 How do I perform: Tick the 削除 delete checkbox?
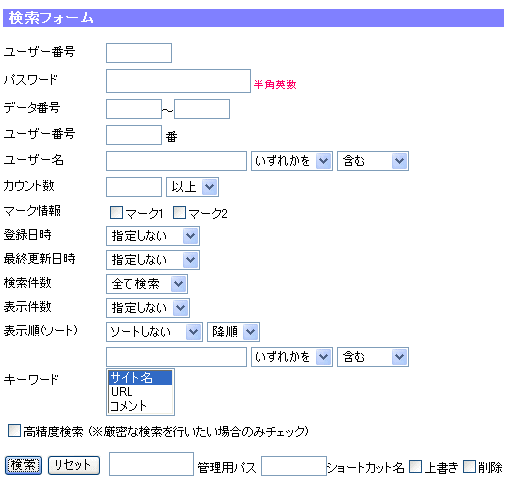point(469,466)
